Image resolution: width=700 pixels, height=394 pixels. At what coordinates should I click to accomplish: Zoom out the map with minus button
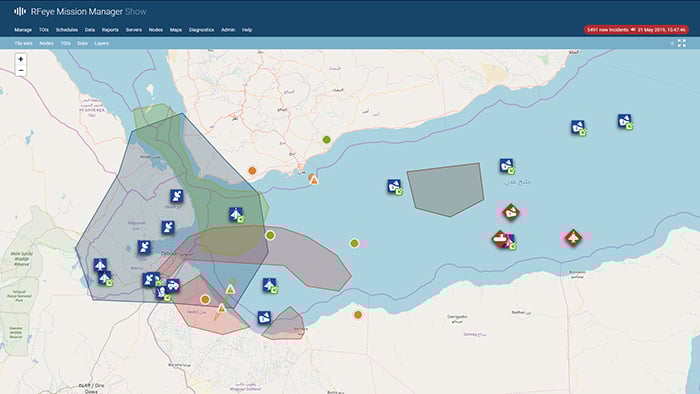click(21, 71)
